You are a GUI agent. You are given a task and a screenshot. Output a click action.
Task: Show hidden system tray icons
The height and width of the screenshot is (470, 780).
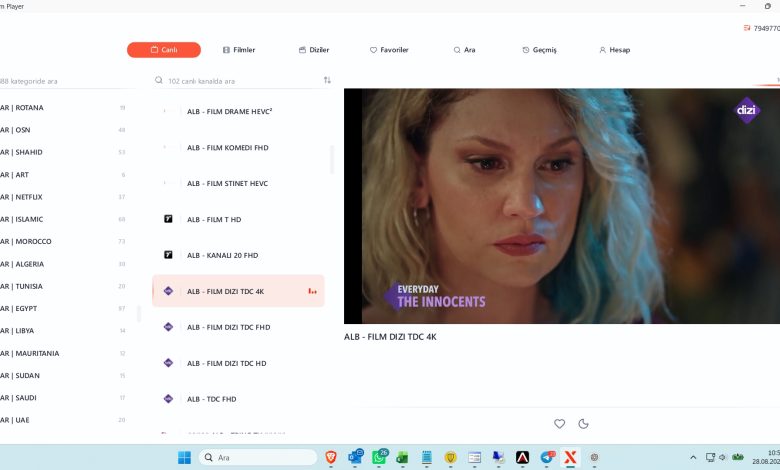(x=693, y=458)
